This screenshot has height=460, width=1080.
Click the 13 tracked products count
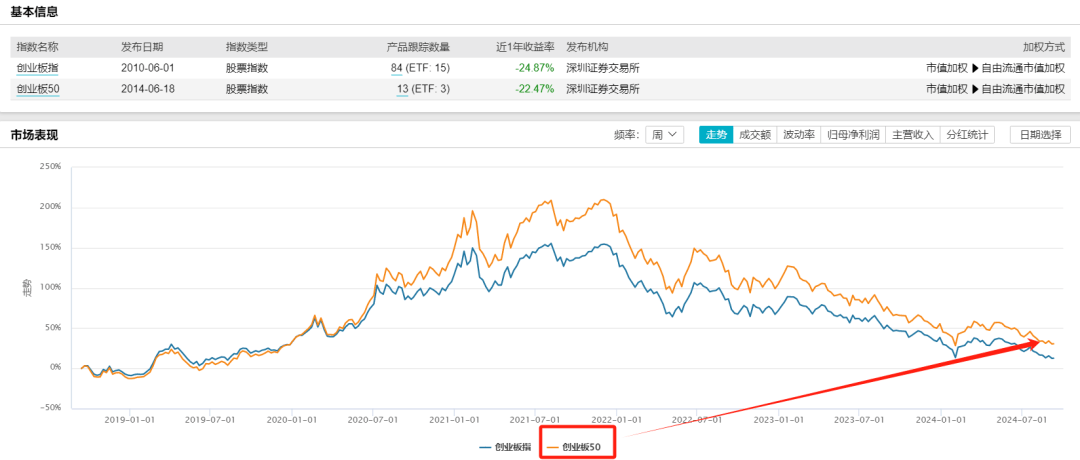click(x=402, y=89)
